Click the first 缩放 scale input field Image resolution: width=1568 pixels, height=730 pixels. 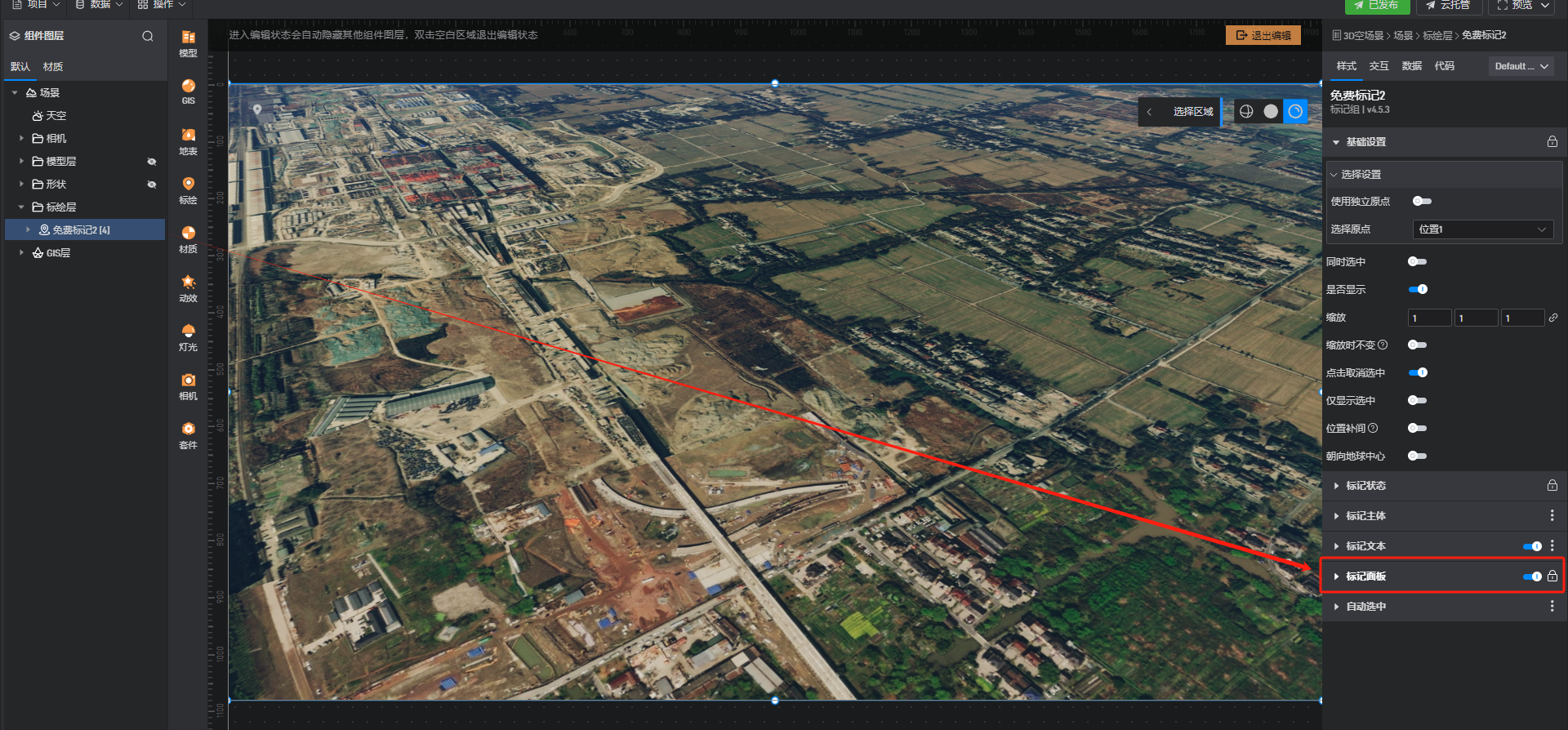[x=1429, y=318]
